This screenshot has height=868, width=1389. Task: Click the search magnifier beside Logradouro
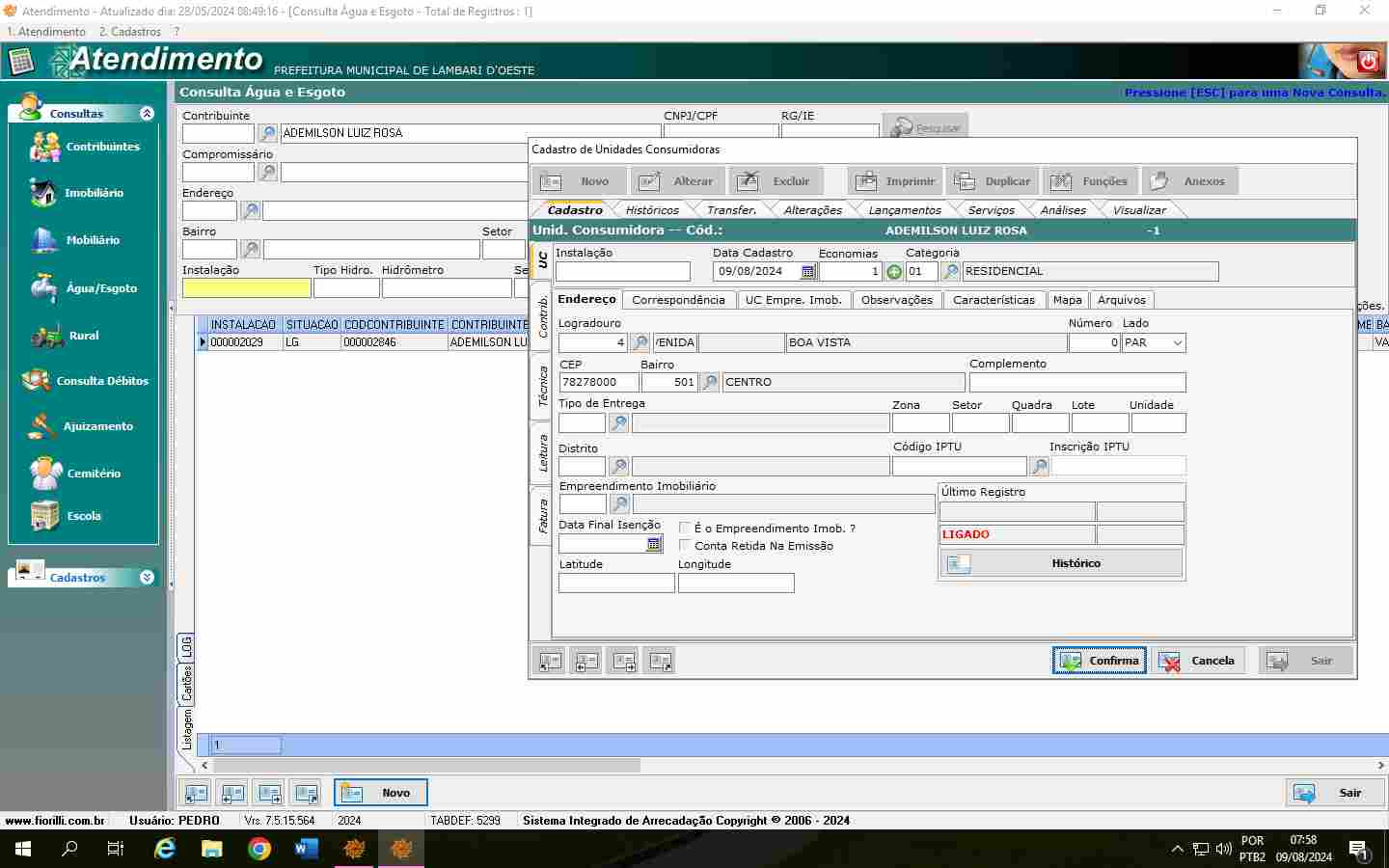pyautogui.click(x=640, y=342)
